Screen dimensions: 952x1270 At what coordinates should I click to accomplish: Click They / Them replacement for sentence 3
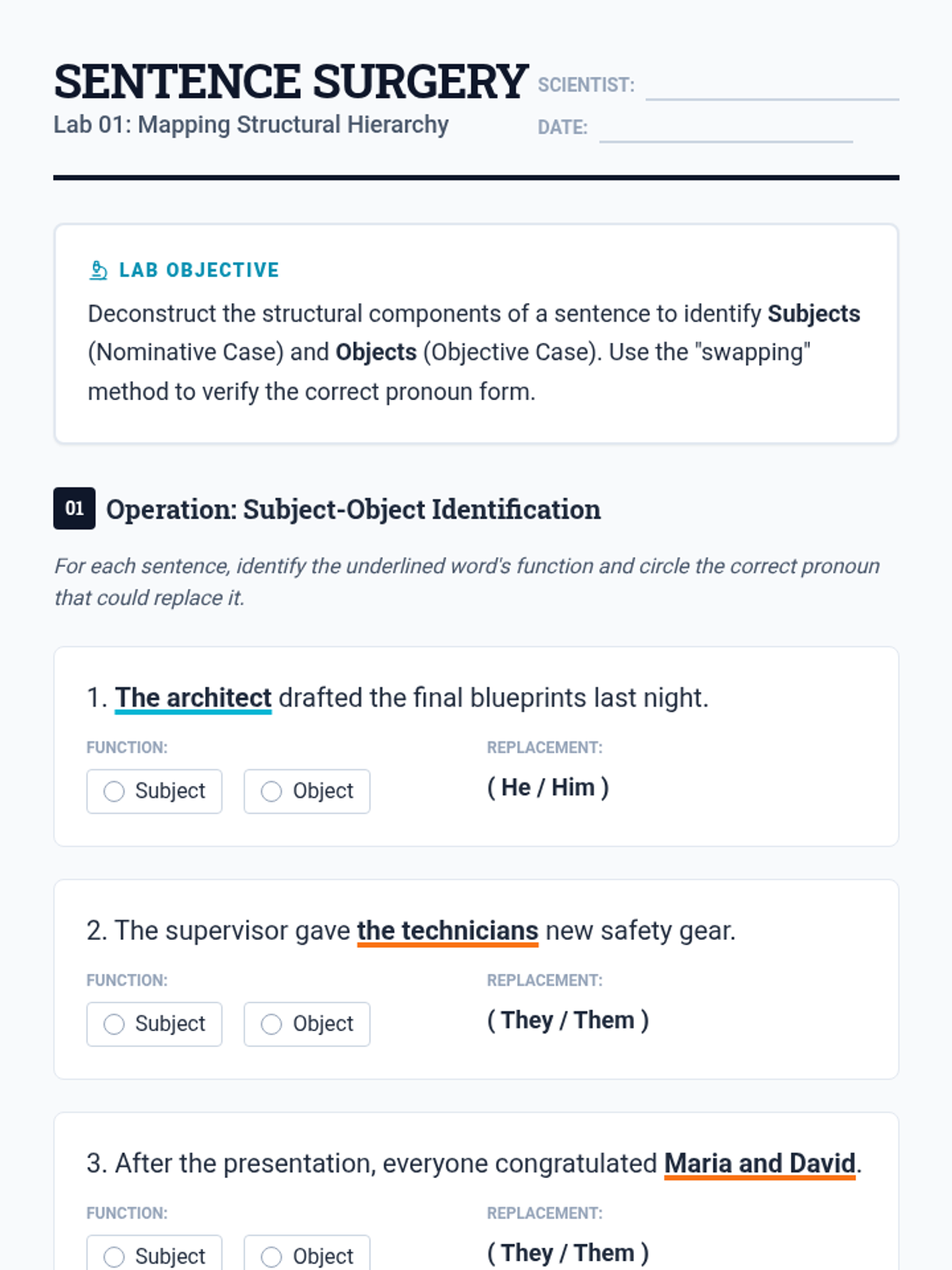[568, 1253]
